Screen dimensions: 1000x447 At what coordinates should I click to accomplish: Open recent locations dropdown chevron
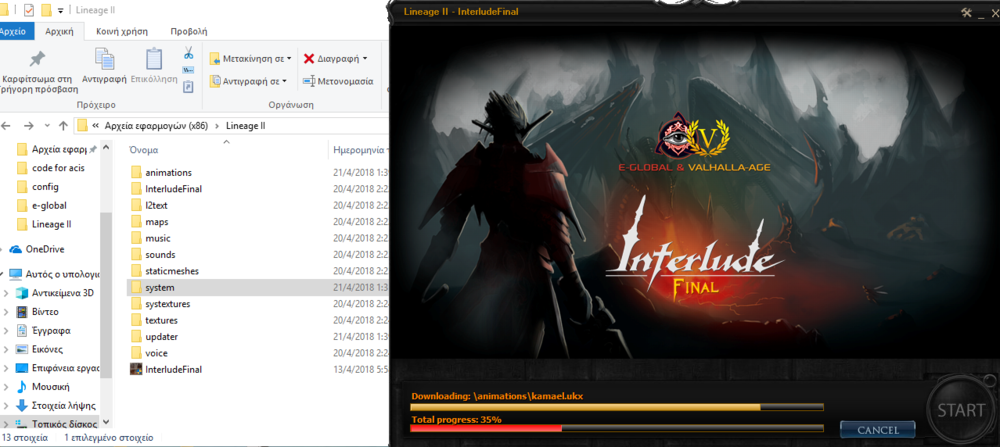click(x=47, y=126)
